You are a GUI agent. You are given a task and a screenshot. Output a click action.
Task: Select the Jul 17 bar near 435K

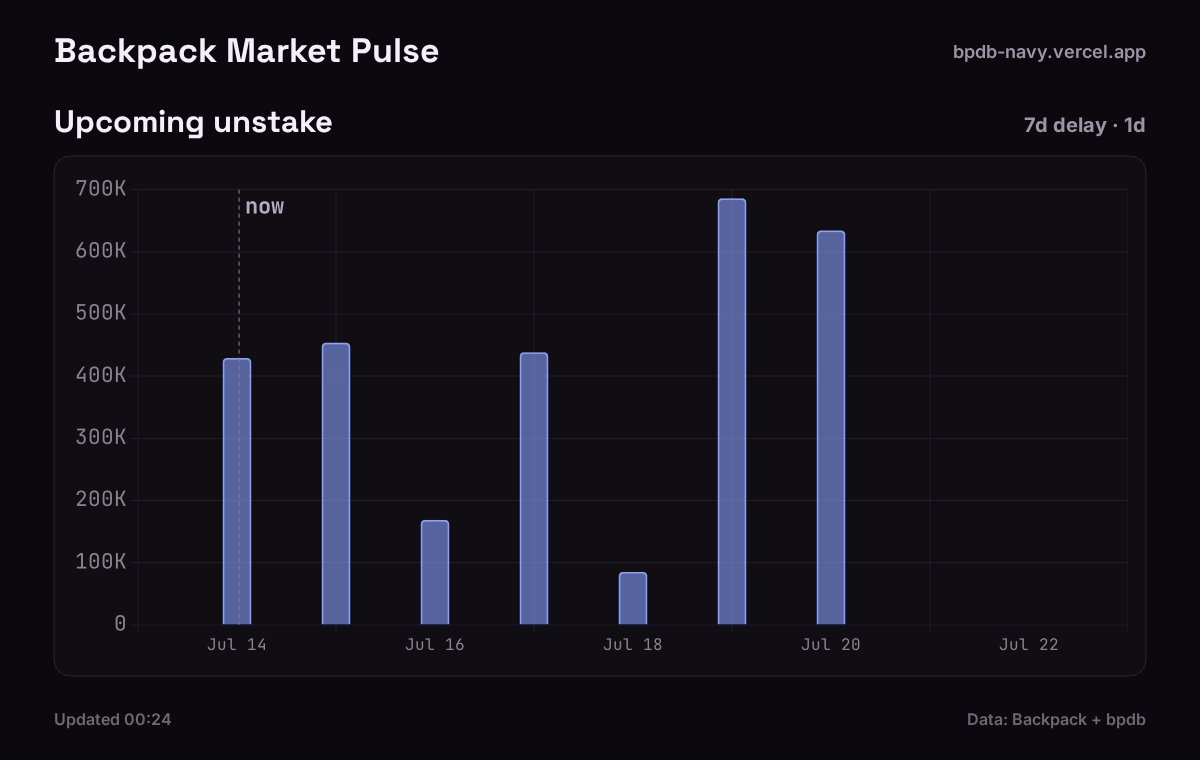(x=534, y=488)
